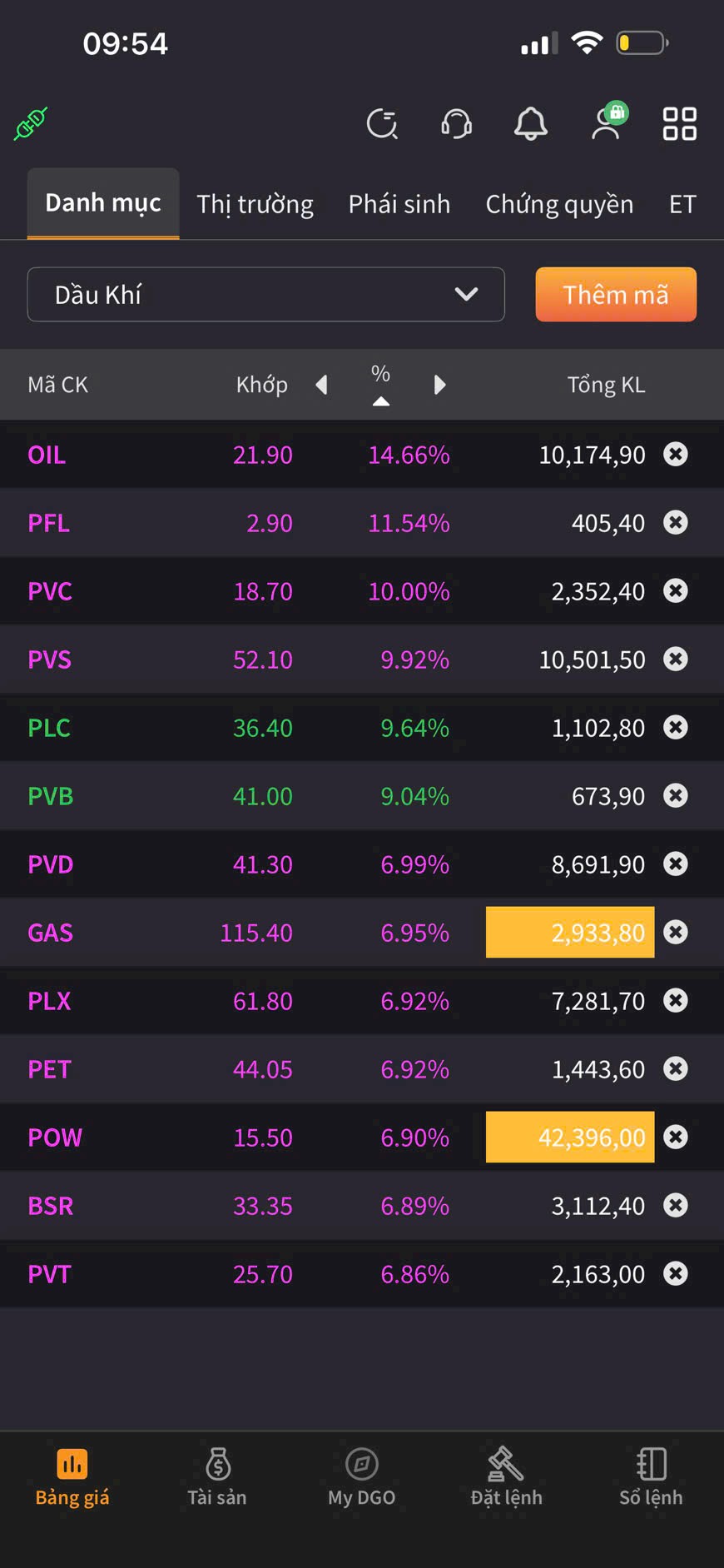This screenshot has height=1568, width=724.
Task: Click the right arrow beside % column
Action: (440, 385)
